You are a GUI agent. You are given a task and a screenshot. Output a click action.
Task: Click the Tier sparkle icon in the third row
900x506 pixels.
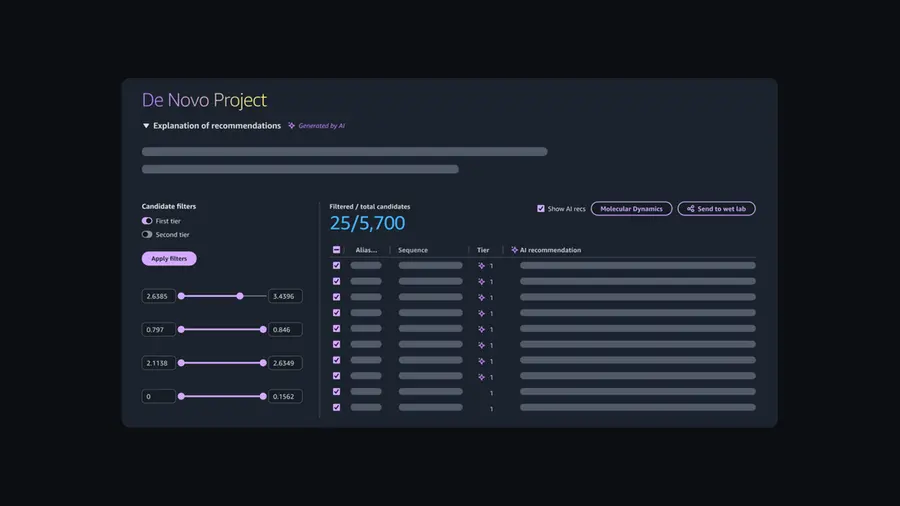point(482,298)
